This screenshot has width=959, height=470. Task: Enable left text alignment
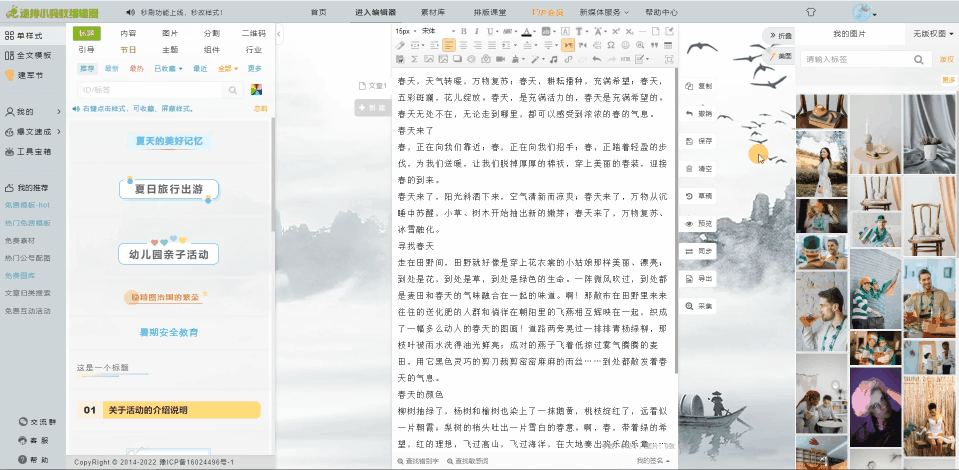[x=449, y=45]
